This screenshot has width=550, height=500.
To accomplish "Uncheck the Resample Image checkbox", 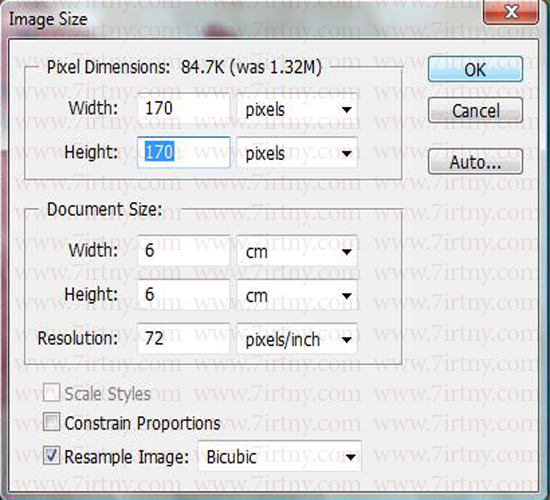I will point(51,455).
